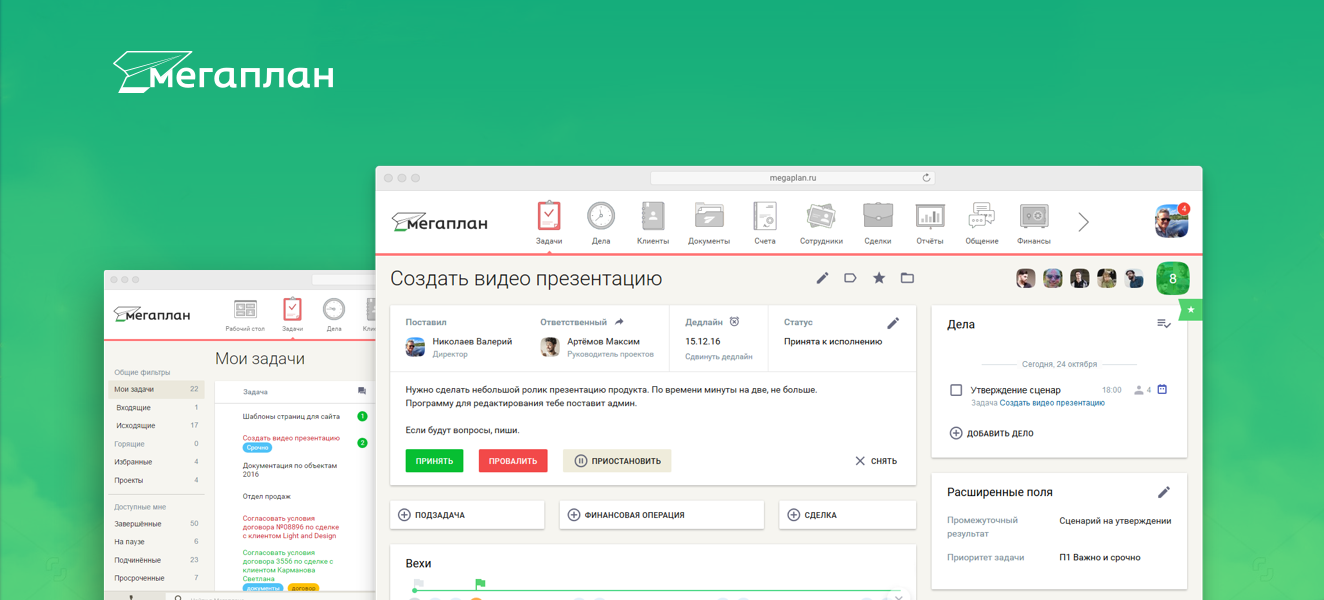Follow the Создать видео презентацию link in Дела panel
Viewport: 1324px width, 600px height.
[1052, 403]
